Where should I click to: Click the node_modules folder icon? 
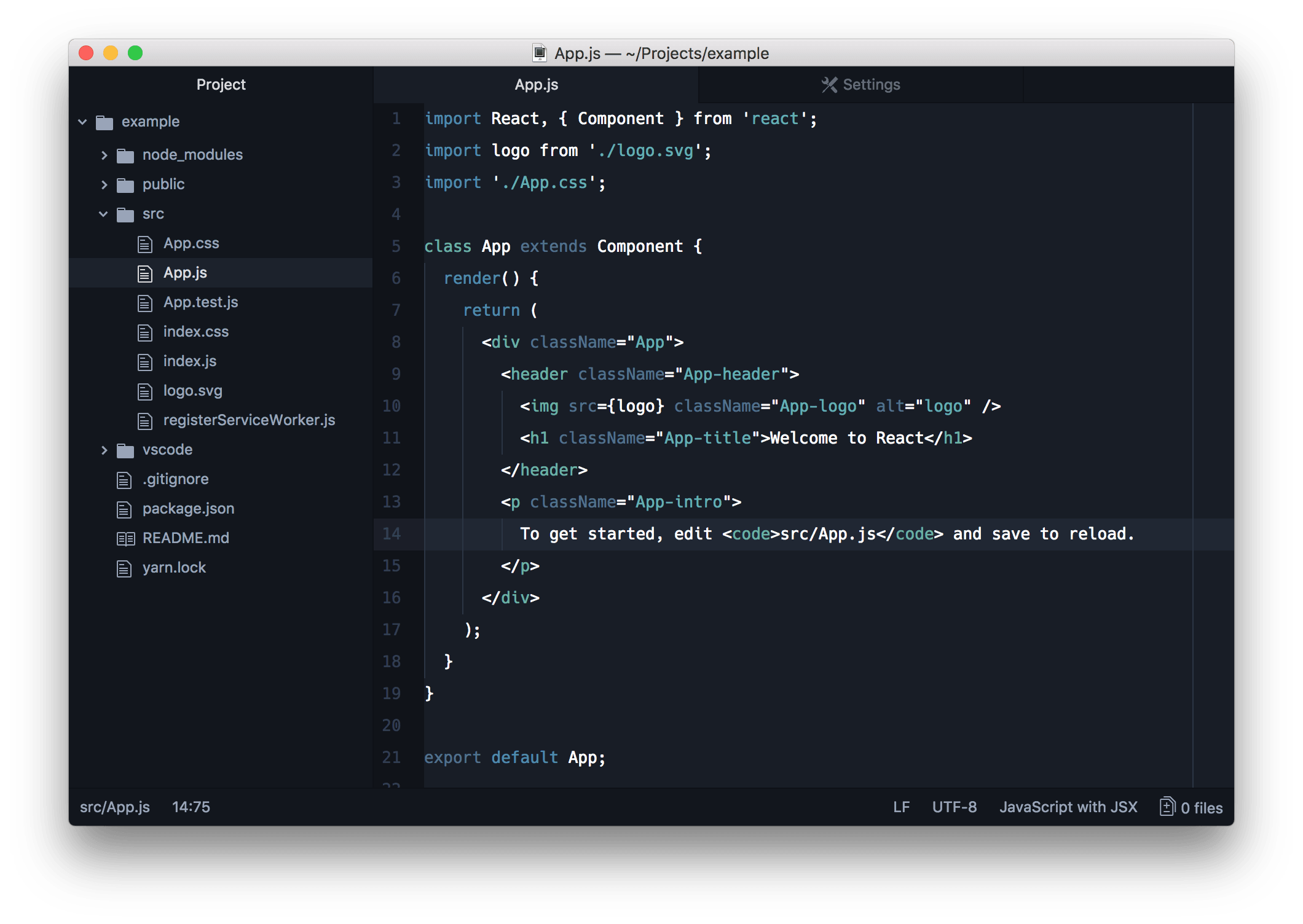[x=125, y=155]
